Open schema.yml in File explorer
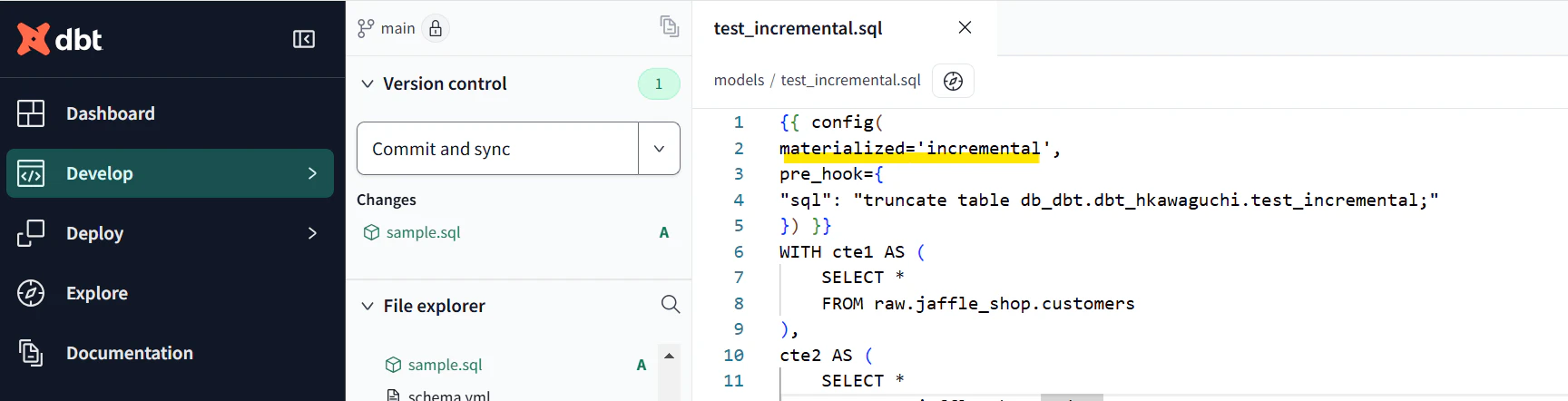The image size is (1568, 401). click(x=448, y=395)
